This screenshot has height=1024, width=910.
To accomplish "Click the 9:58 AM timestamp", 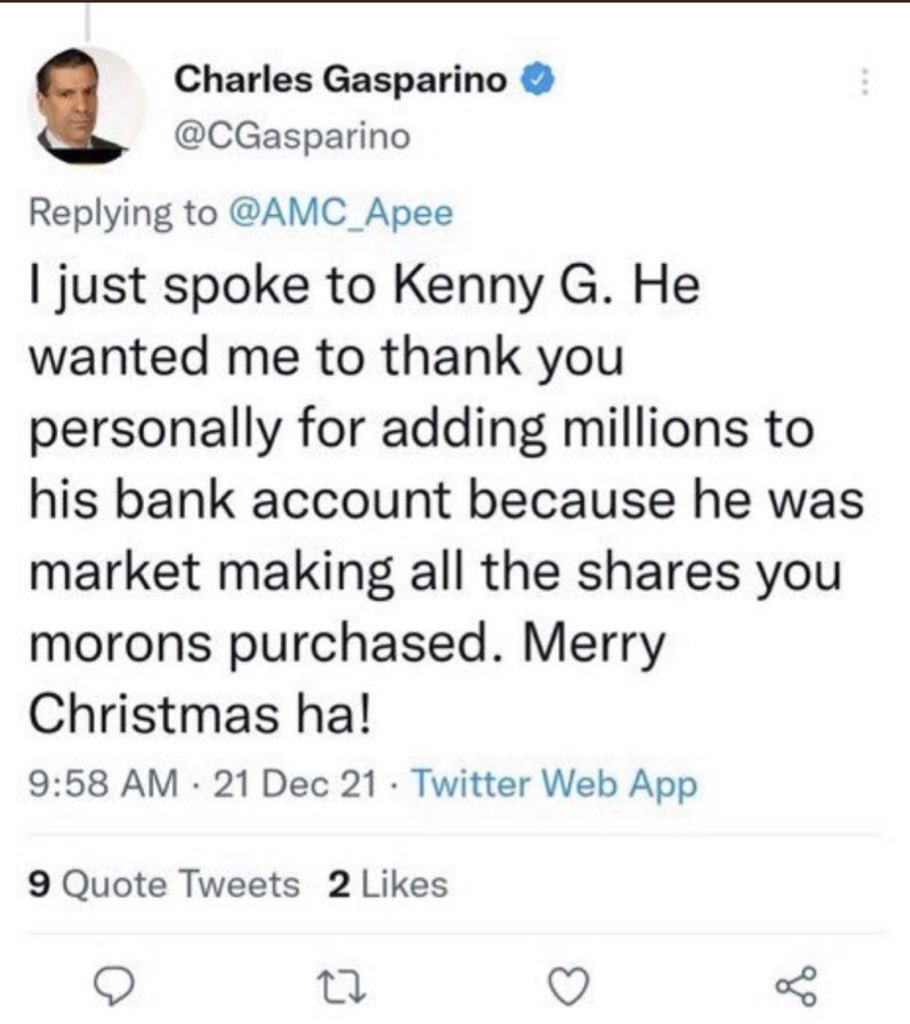I will (x=97, y=785).
